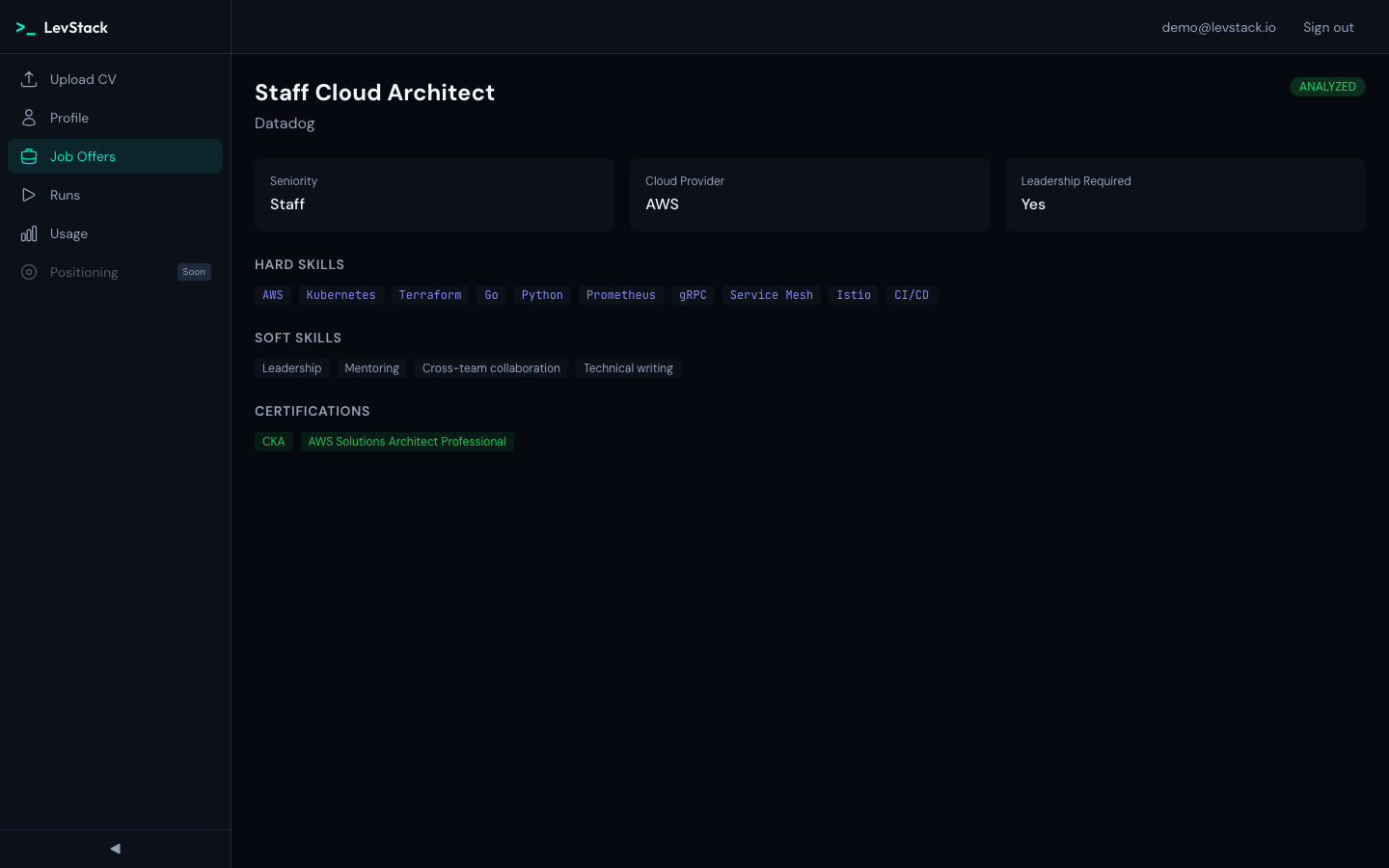Click the Positioning target icon
Image resolution: width=1389 pixels, height=868 pixels.
[29, 272]
